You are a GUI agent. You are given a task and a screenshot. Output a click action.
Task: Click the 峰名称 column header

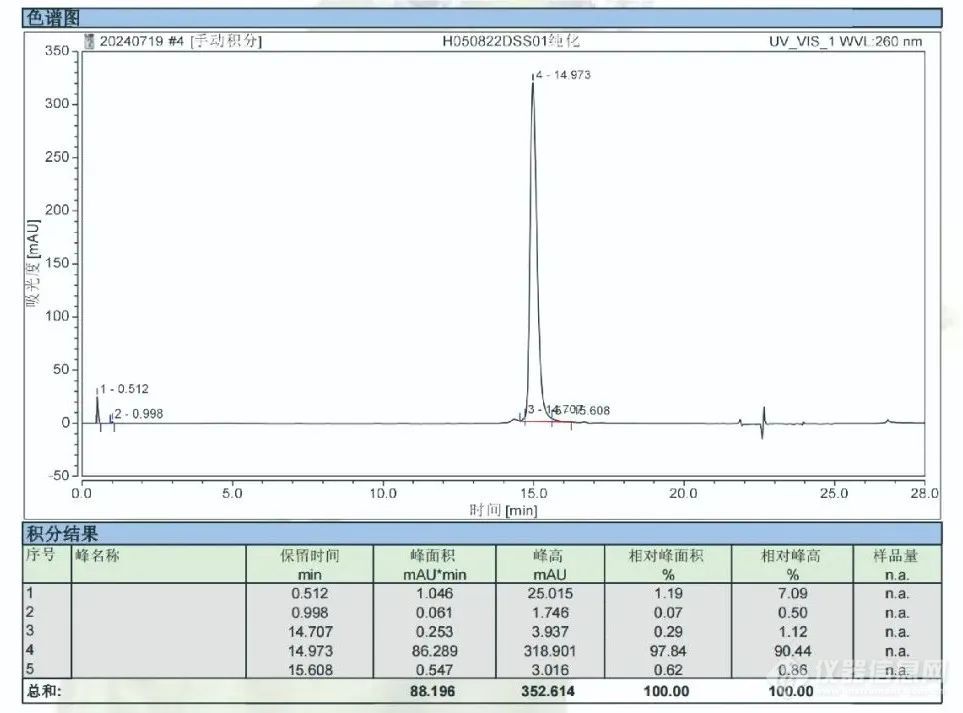click(97, 556)
